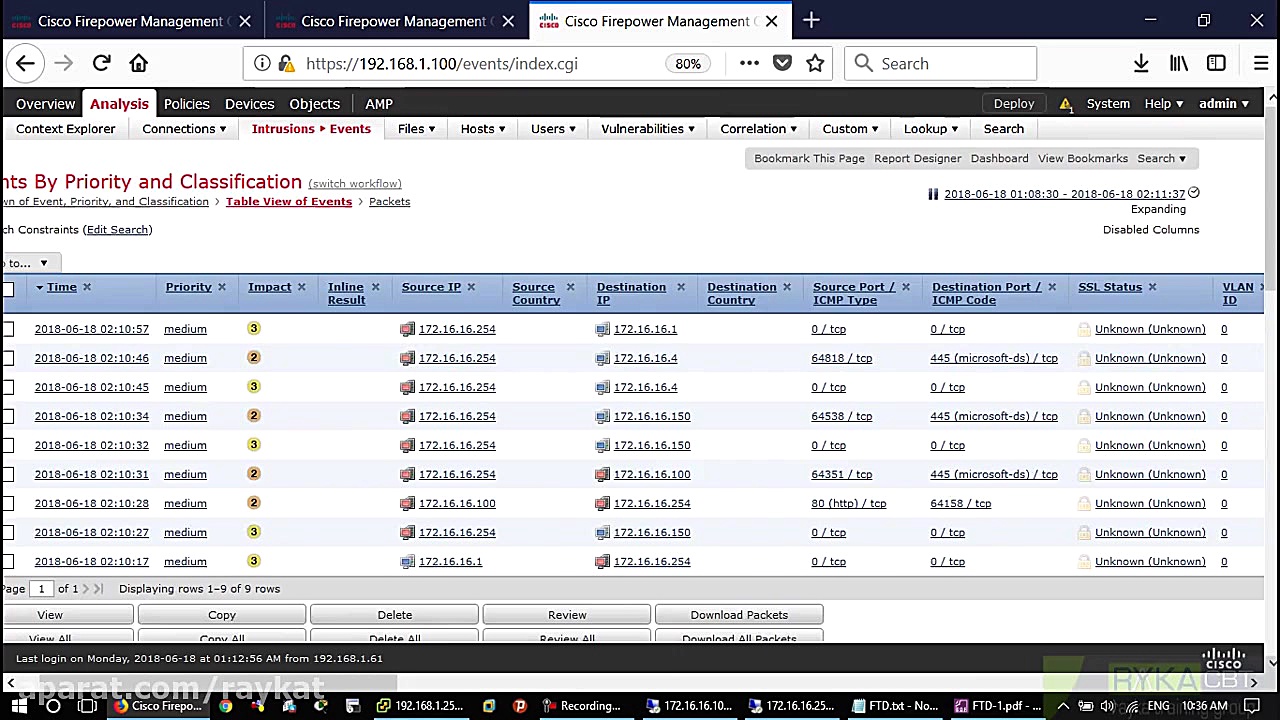1280x720 pixels.
Task: Expand the Correlation dropdown menu
Action: coord(758,128)
